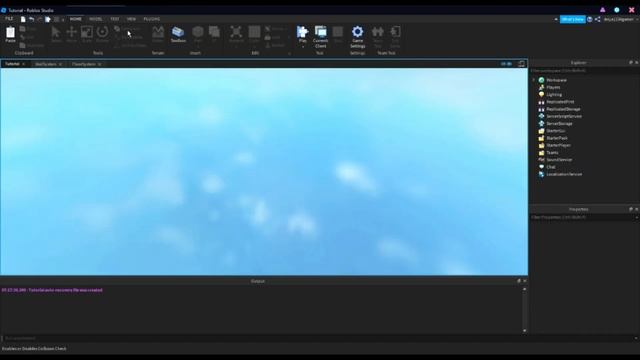Image resolution: width=640 pixels, height=360 pixels.
Task: Click the Explorer filter workspace field
Action: tap(584, 71)
